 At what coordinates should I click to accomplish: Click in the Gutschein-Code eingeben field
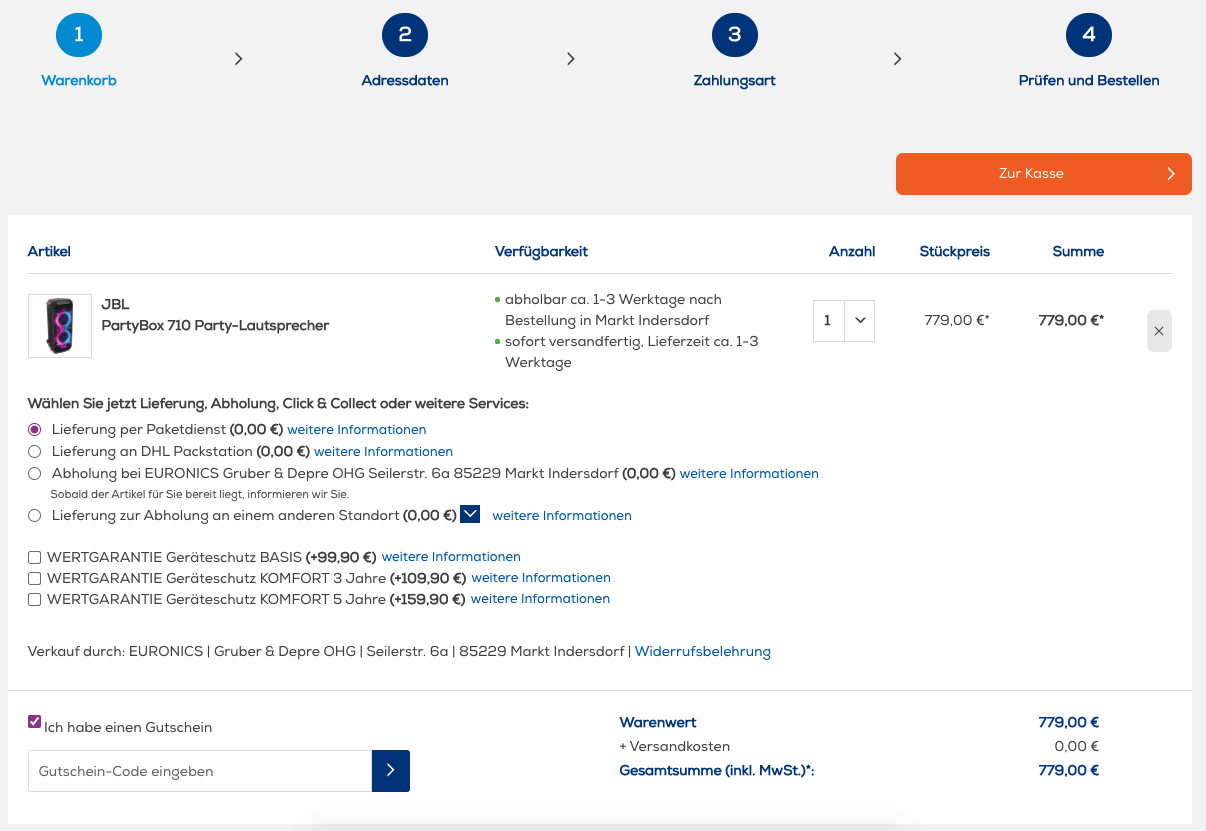pyautogui.click(x=200, y=771)
